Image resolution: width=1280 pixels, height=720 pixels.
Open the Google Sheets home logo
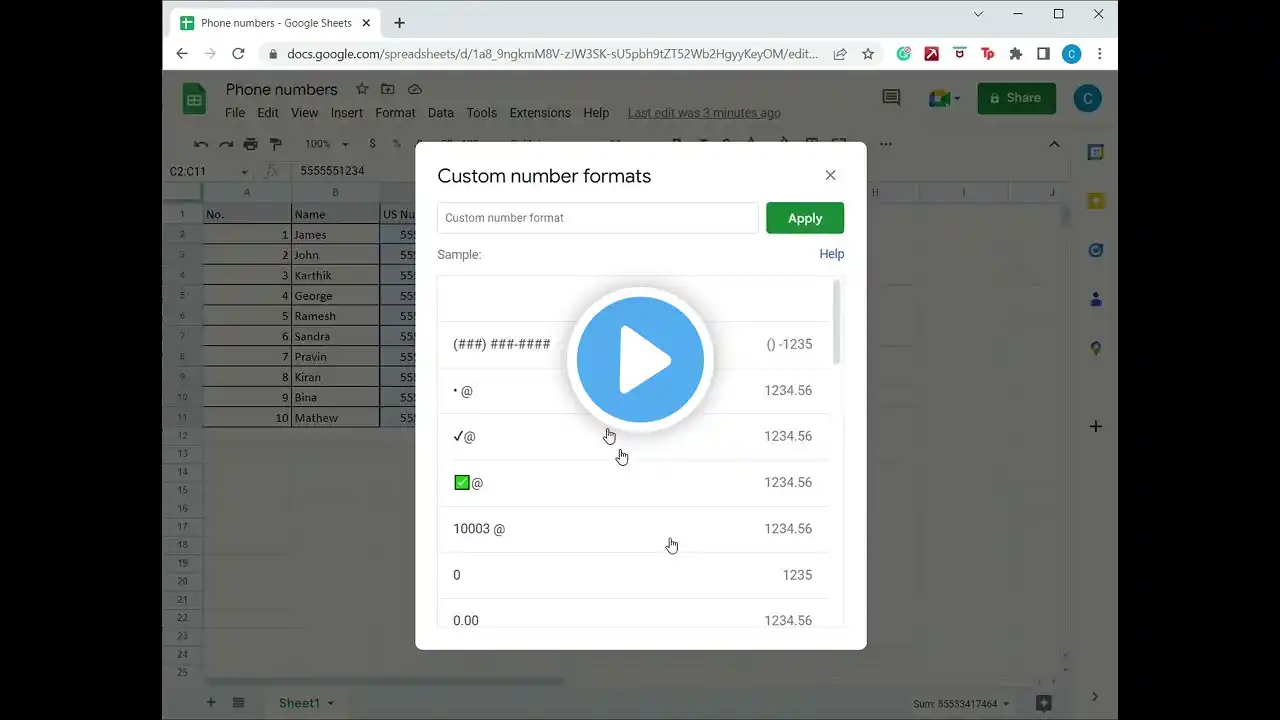tap(194, 99)
